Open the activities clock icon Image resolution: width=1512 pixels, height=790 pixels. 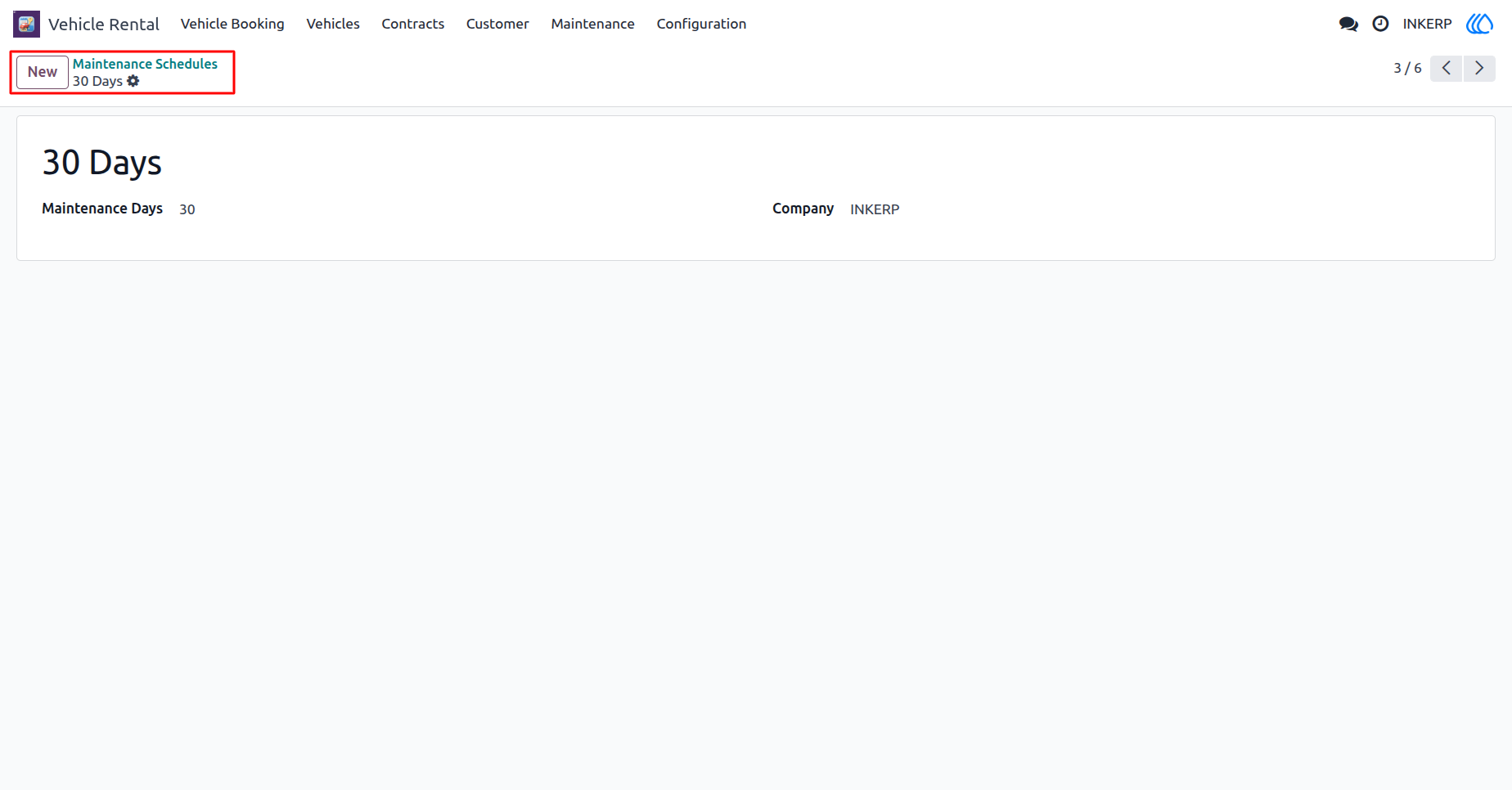pyautogui.click(x=1380, y=24)
